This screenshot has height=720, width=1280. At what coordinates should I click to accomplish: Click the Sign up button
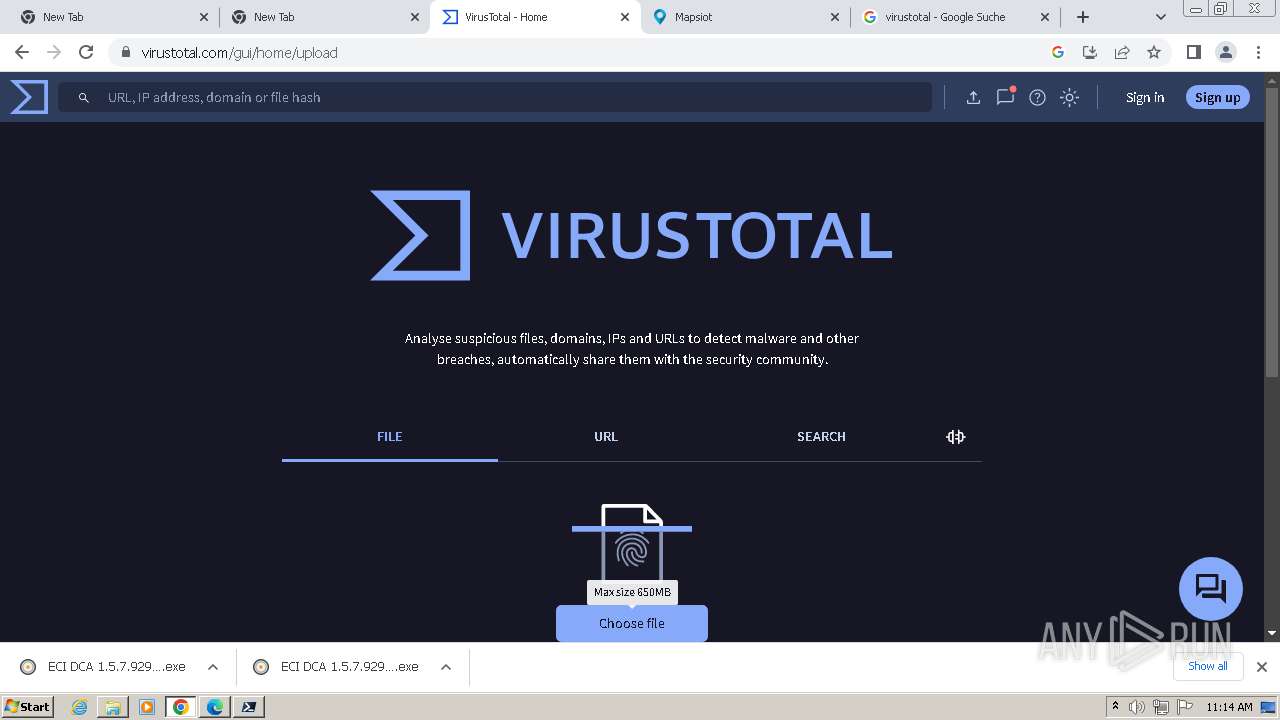pos(1217,97)
